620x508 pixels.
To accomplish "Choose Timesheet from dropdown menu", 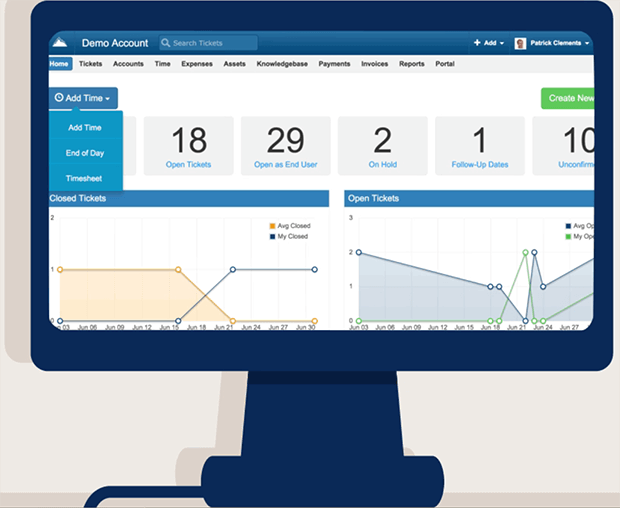I will coord(84,178).
